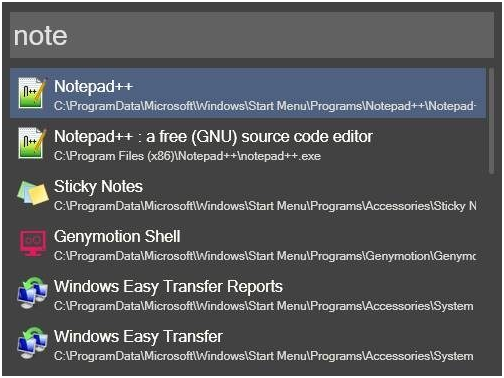The height and width of the screenshot is (378, 504).
Task: Click the Notepad++ Start Menu shortcut path
Action: tap(265, 106)
